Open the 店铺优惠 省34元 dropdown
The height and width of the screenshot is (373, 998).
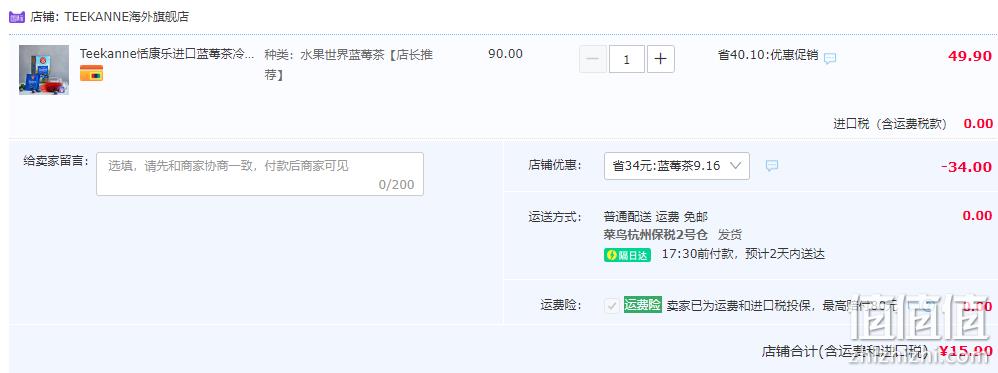coord(677,166)
